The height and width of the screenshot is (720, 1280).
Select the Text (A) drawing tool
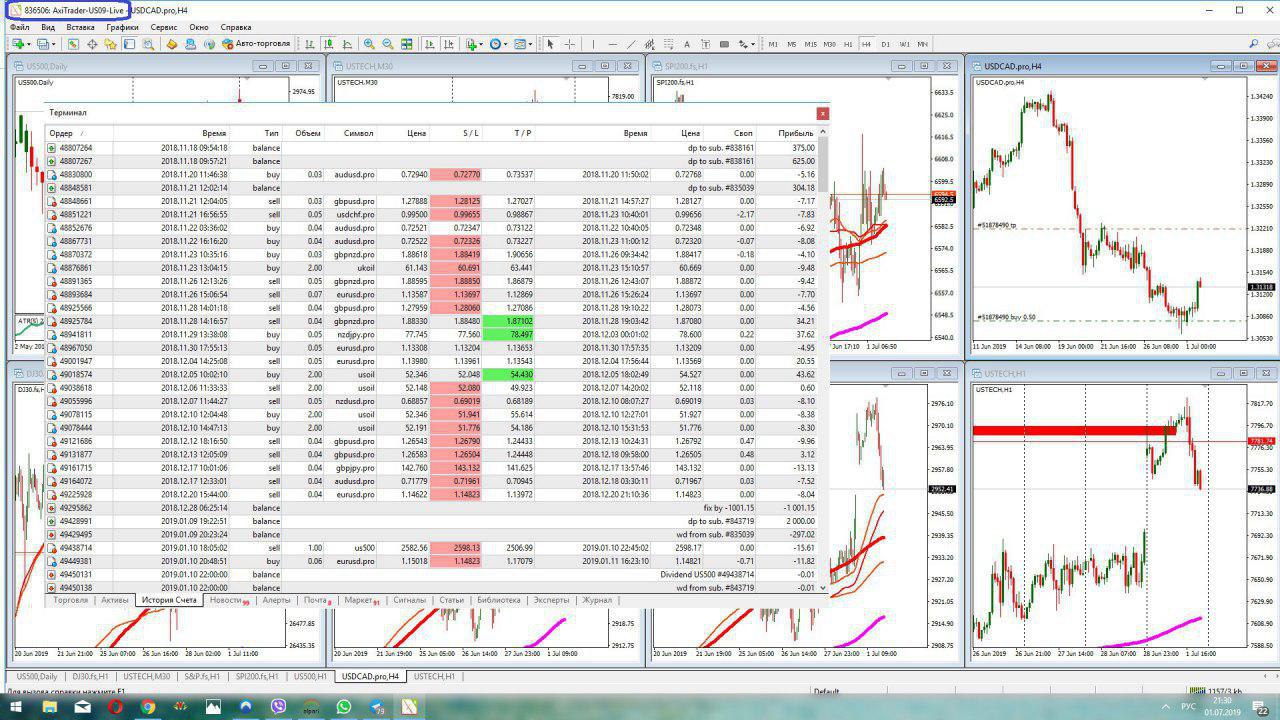click(686, 44)
